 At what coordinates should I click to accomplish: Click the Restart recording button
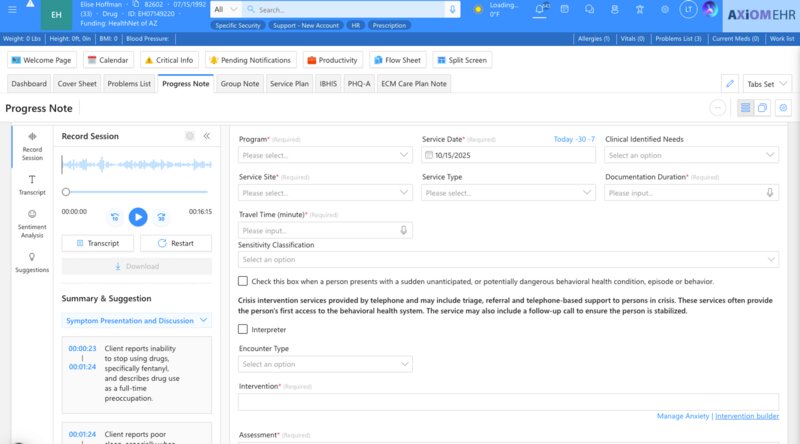click(x=176, y=243)
